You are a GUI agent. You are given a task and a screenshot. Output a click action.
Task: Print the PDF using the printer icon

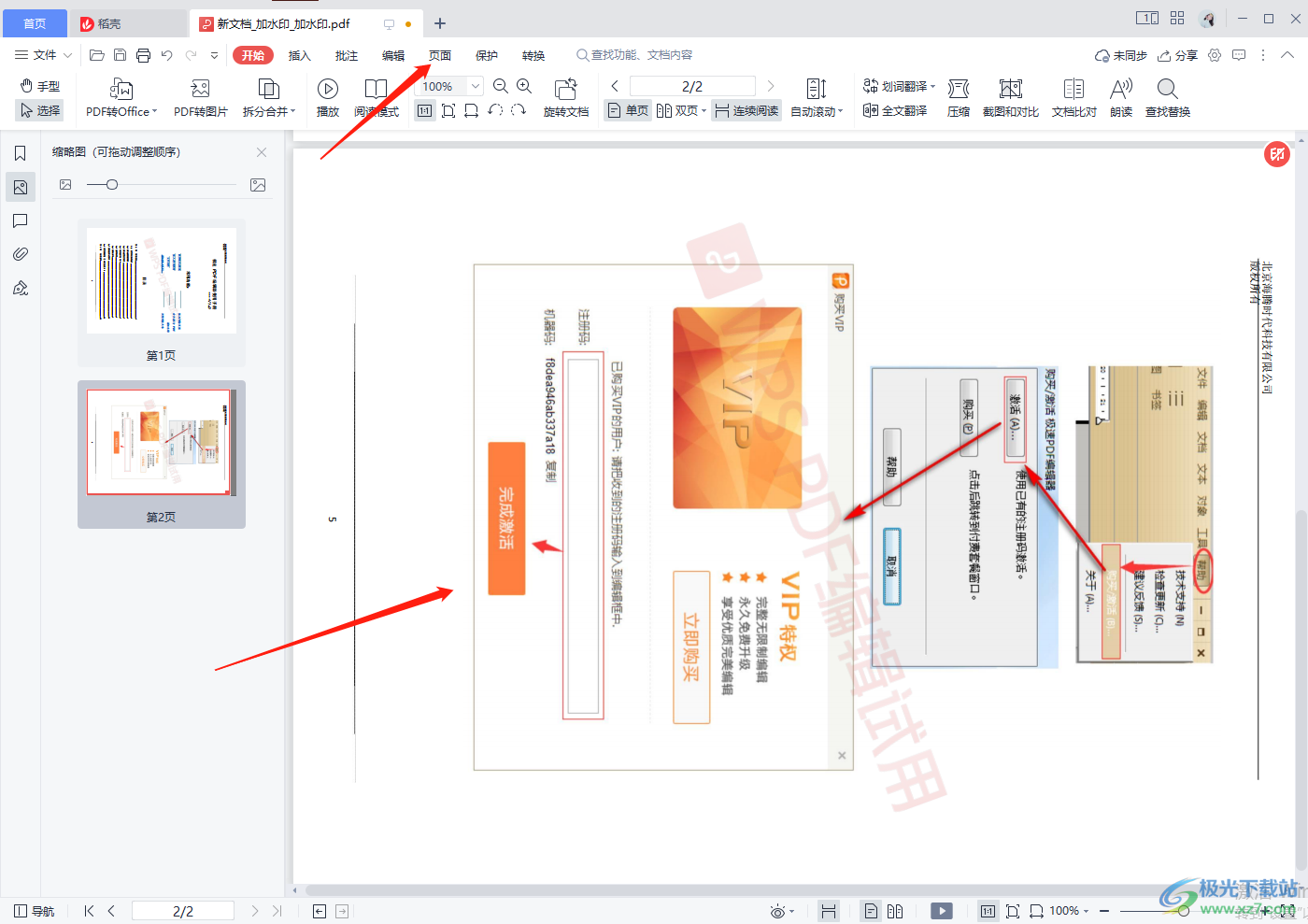click(143, 55)
